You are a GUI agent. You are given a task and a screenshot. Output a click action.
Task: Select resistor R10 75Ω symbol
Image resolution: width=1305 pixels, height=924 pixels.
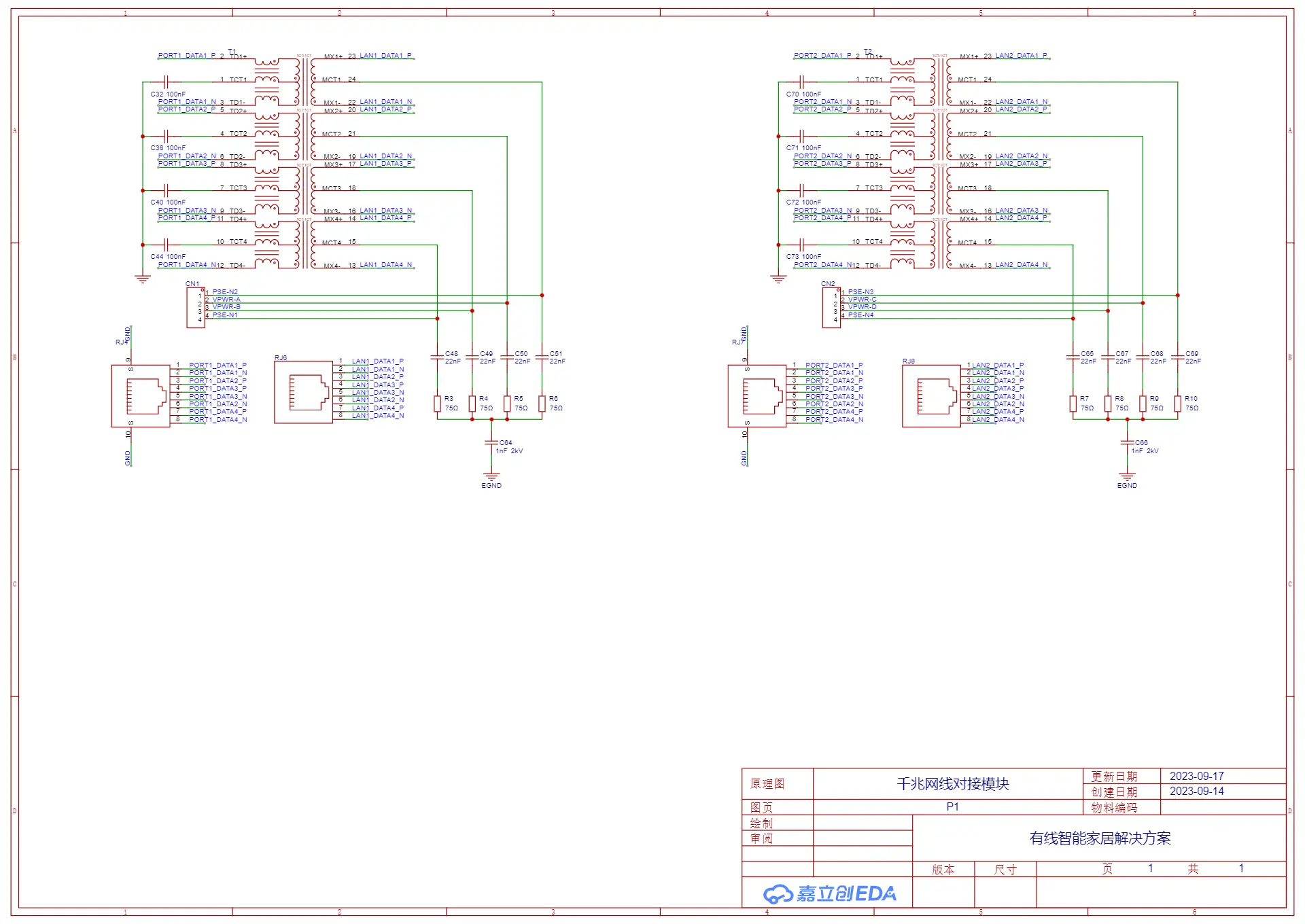(x=1178, y=404)
